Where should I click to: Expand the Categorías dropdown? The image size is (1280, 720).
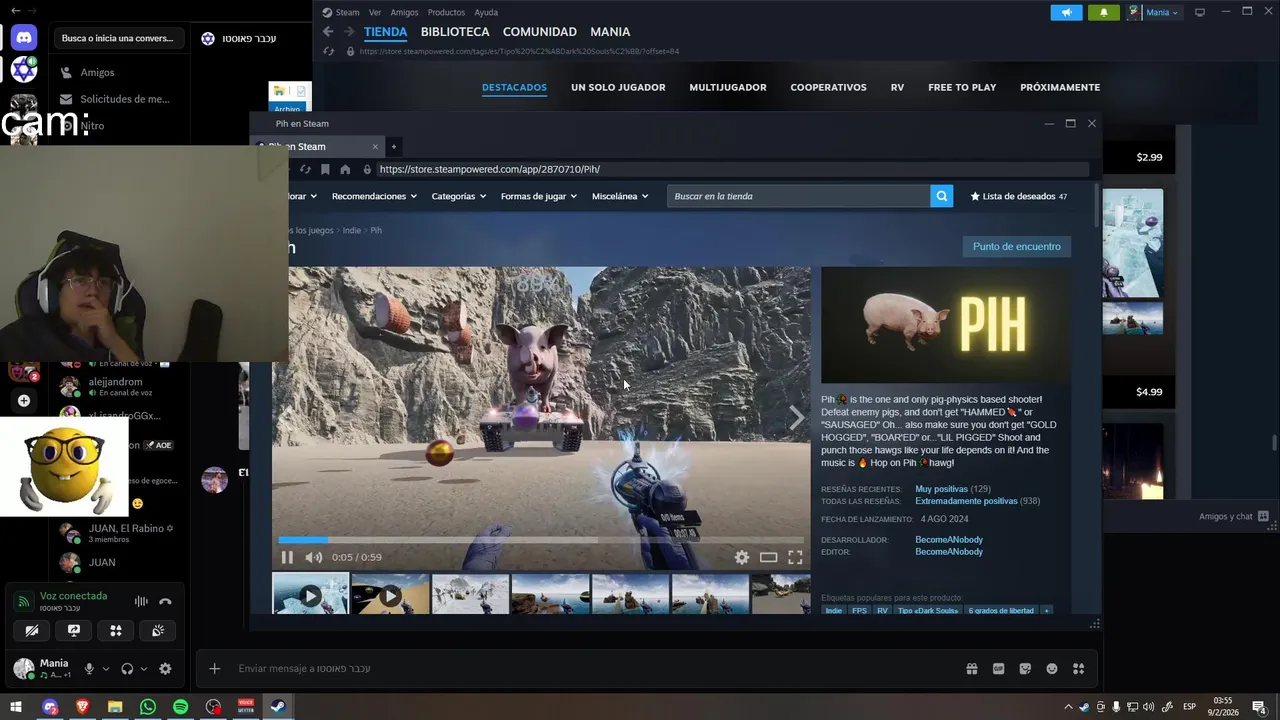[x=458, y=196]
